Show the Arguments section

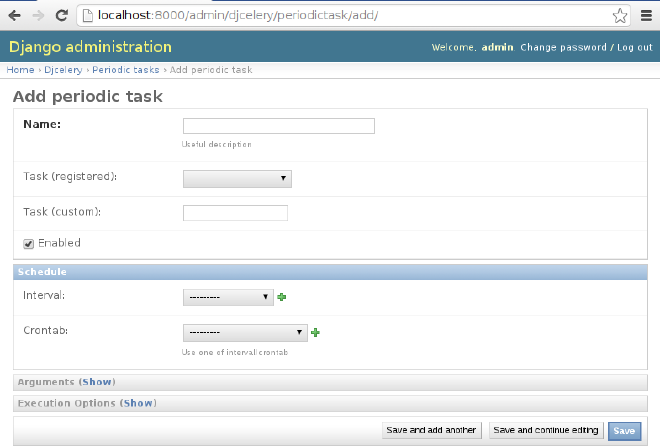97,382
